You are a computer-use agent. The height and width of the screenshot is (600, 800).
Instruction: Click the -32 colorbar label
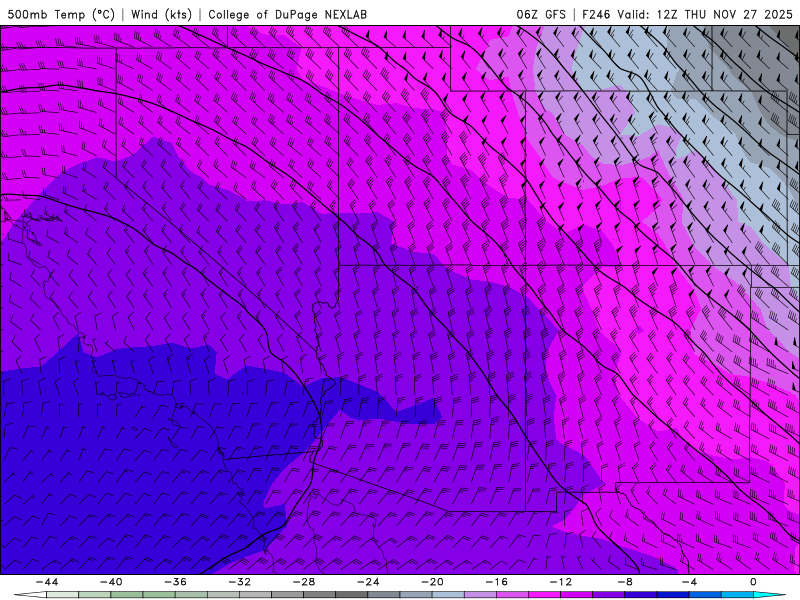240,582
